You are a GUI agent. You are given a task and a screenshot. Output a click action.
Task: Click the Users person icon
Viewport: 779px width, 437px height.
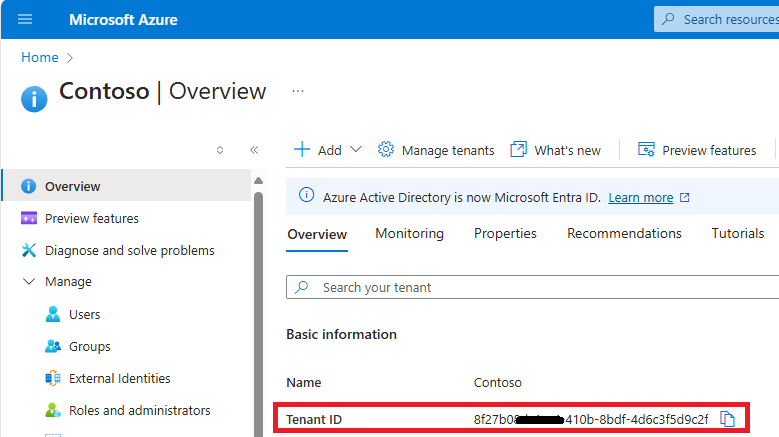[x=53, y=314]
